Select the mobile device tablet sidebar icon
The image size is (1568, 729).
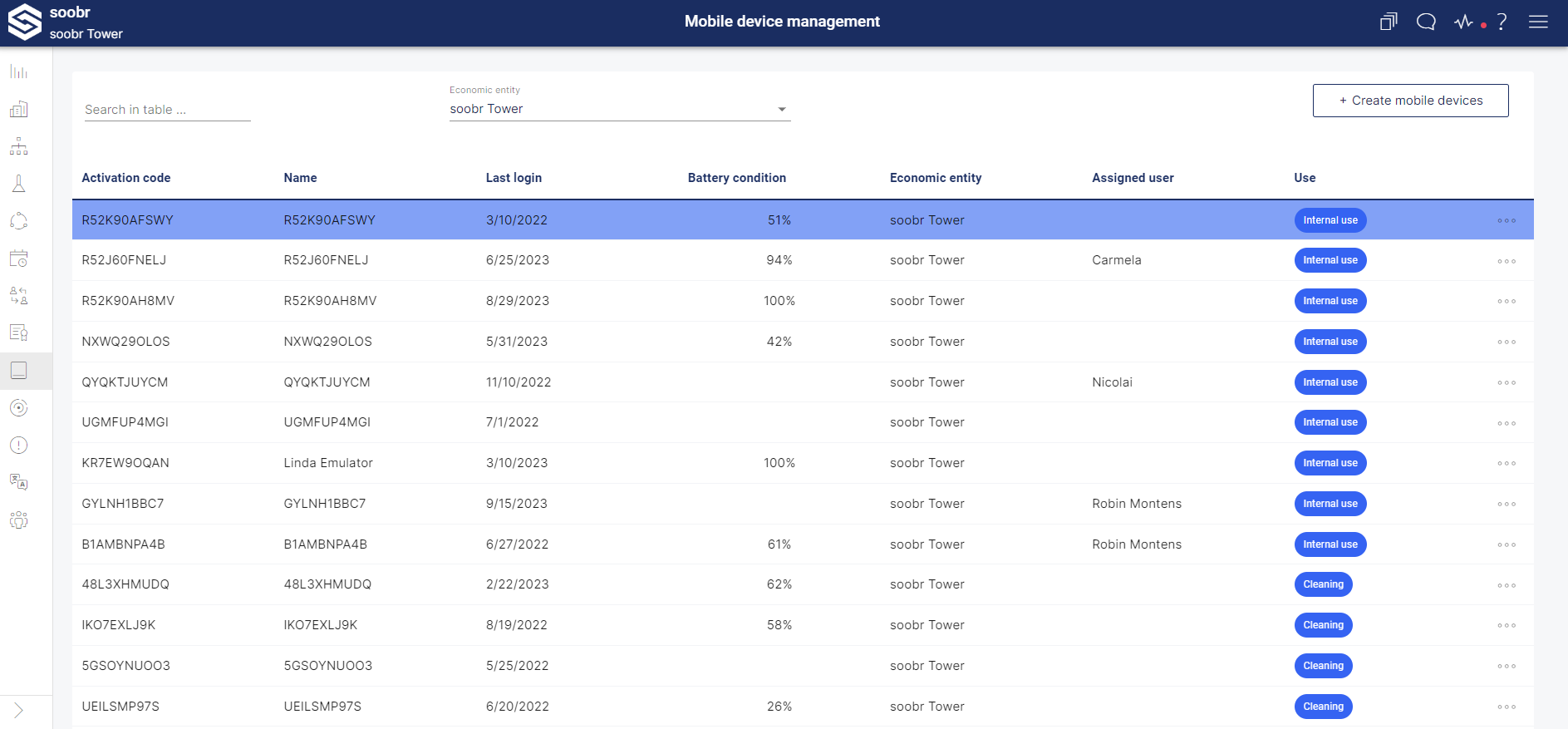pos(18,370)
